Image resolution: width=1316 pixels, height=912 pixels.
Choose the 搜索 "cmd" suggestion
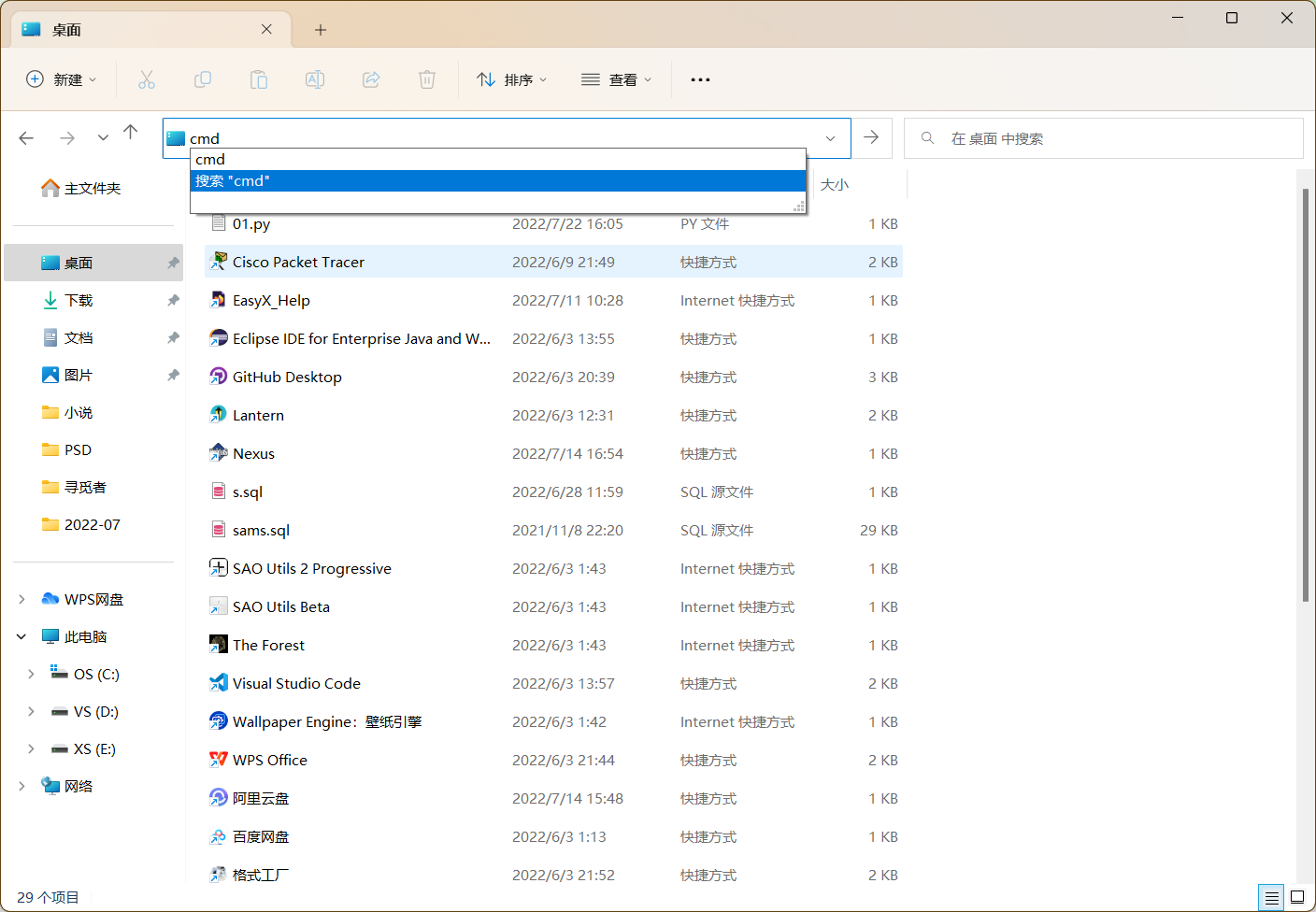click(498, 181)
